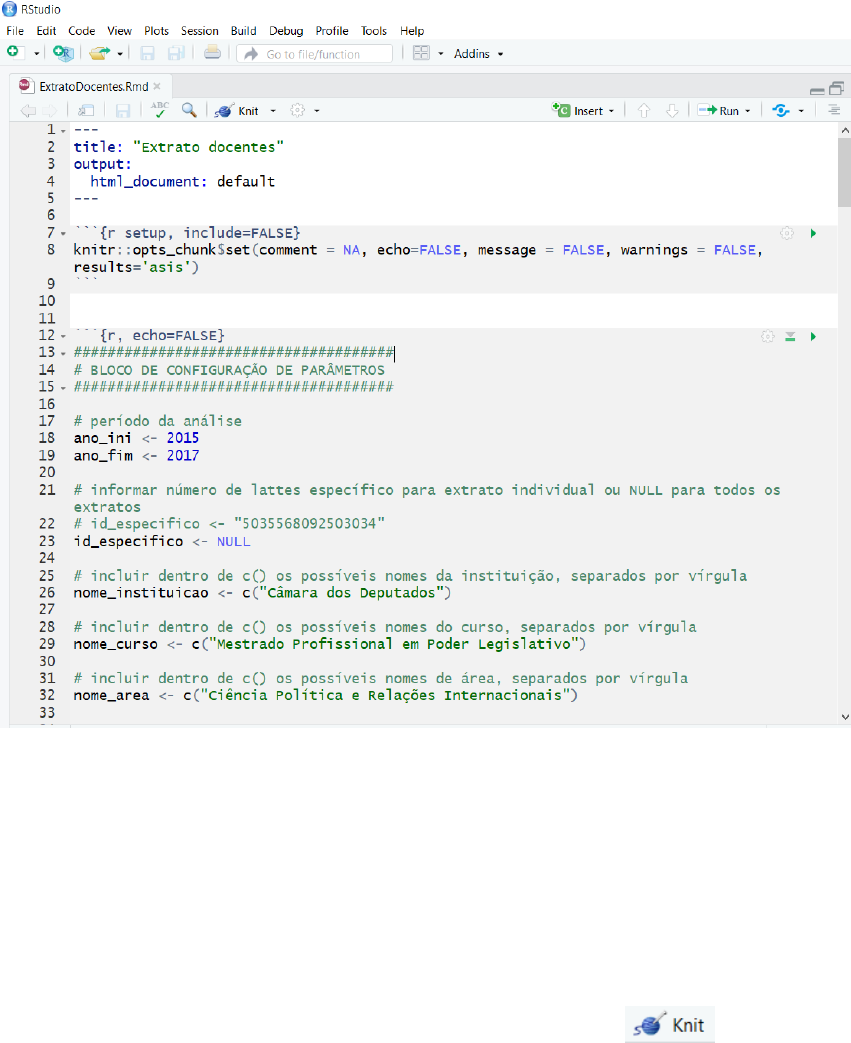Open the Workspace Panes dropdown arrow
This screenshot has width=851, height=1043.
tap(440, 54)
